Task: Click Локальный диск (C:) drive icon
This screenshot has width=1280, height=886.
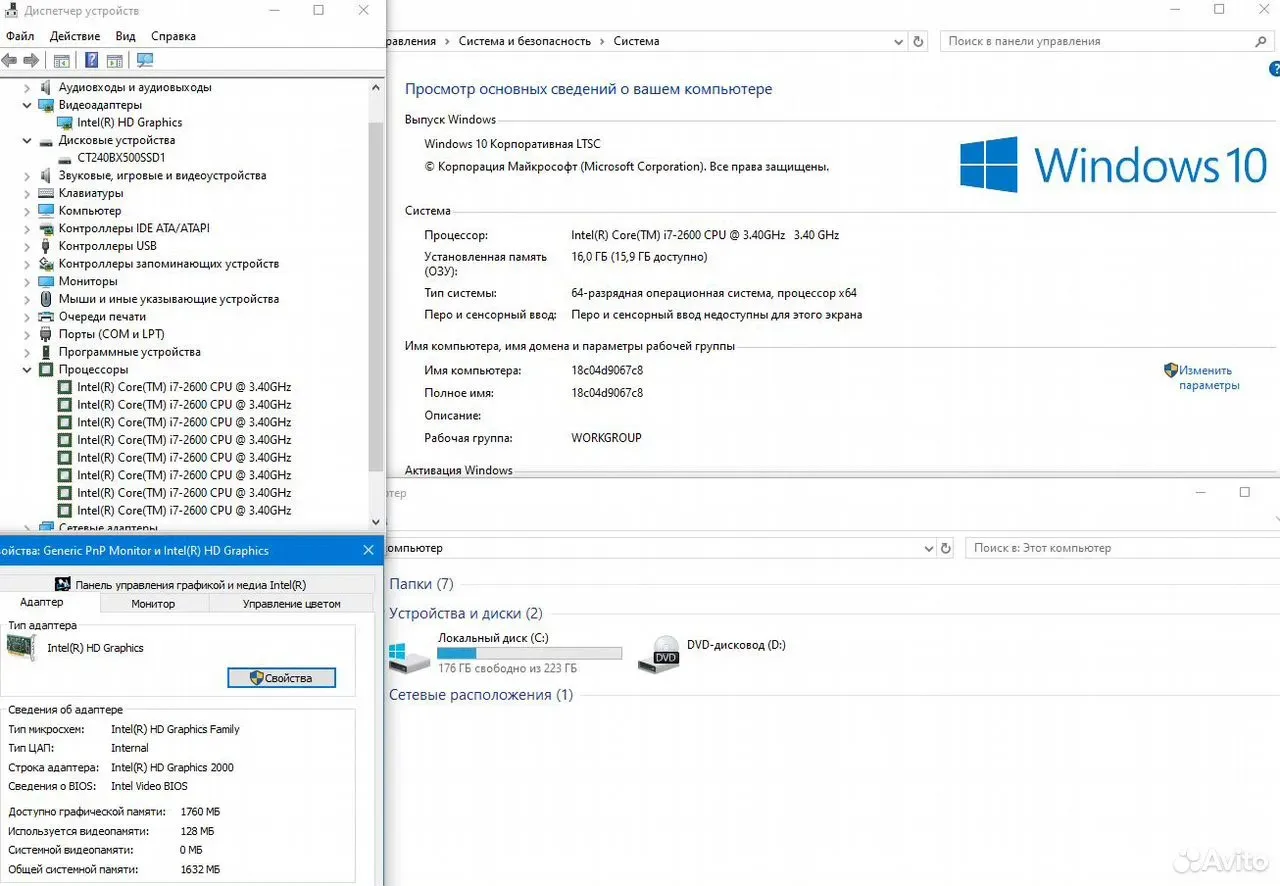Action: click(409, 656)
